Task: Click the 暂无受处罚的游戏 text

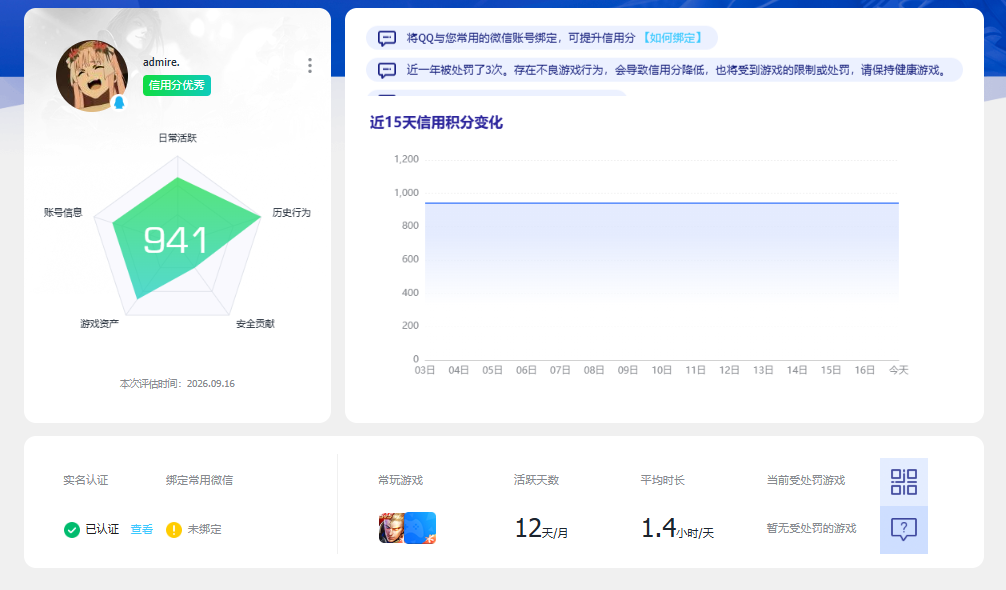Action: point(812,528)
